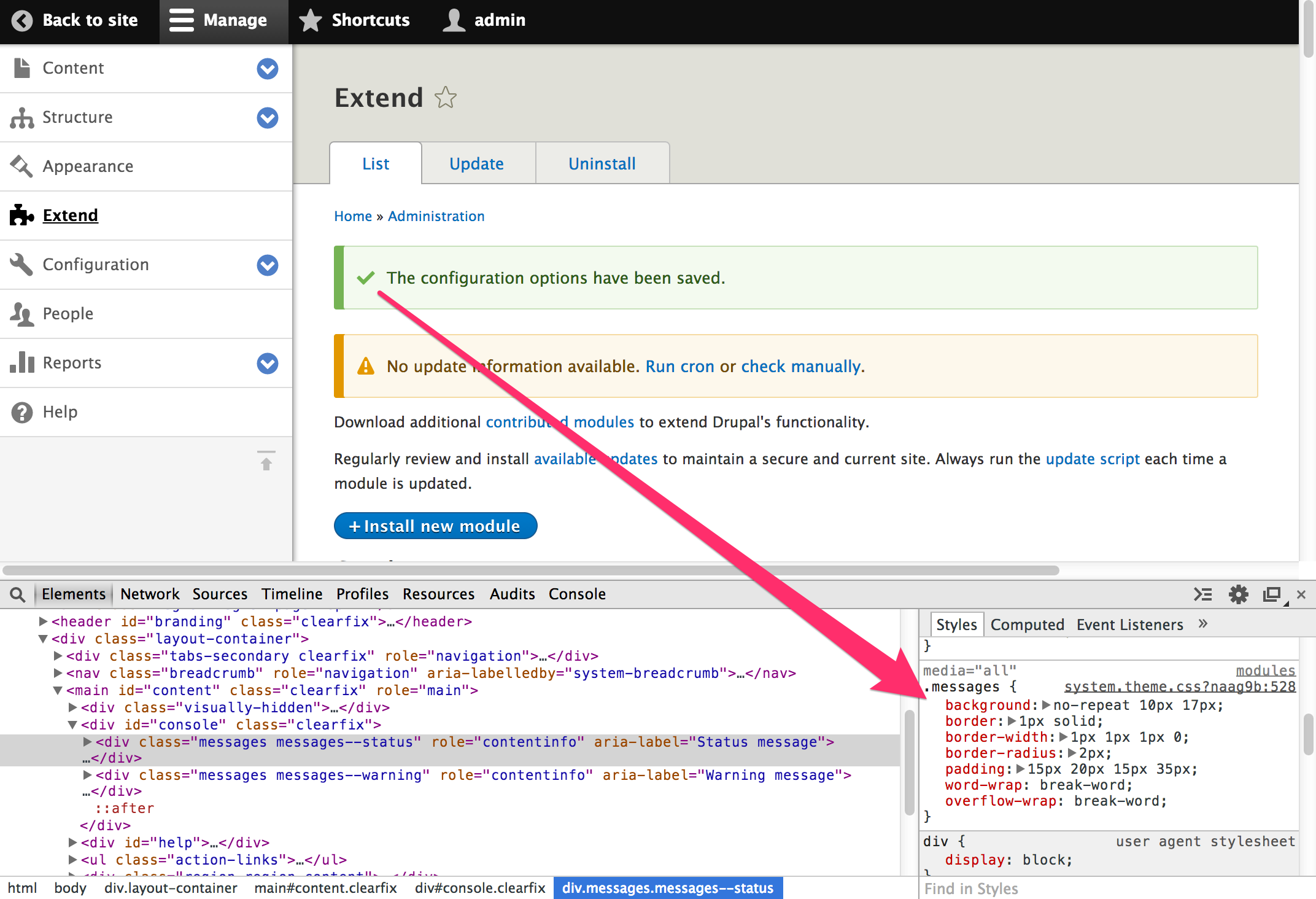Expand the div id="help" node
Screen dimensions: 1316x899
click(73, 843)
